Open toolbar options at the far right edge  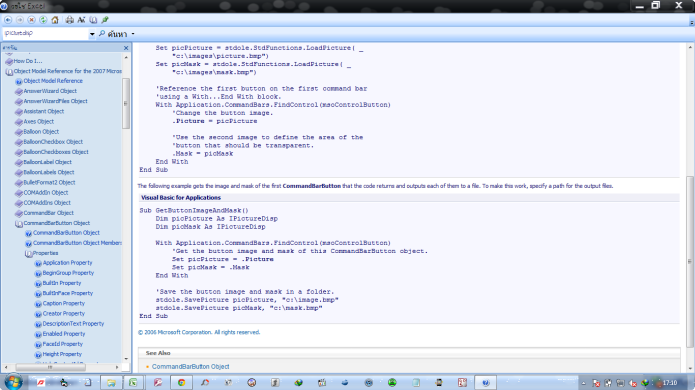[x=691, y=22]
